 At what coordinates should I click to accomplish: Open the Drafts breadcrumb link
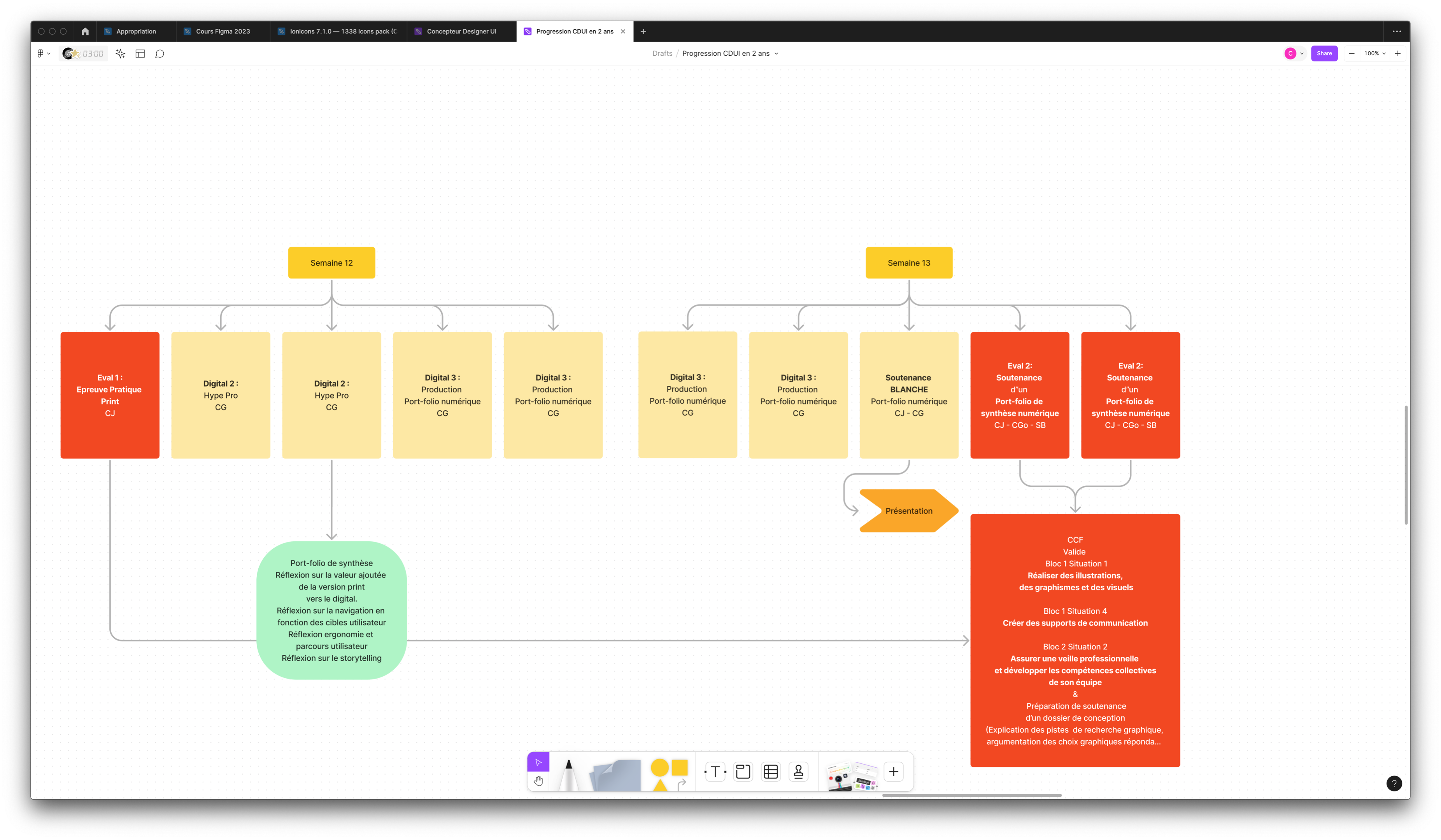[662, 54]
